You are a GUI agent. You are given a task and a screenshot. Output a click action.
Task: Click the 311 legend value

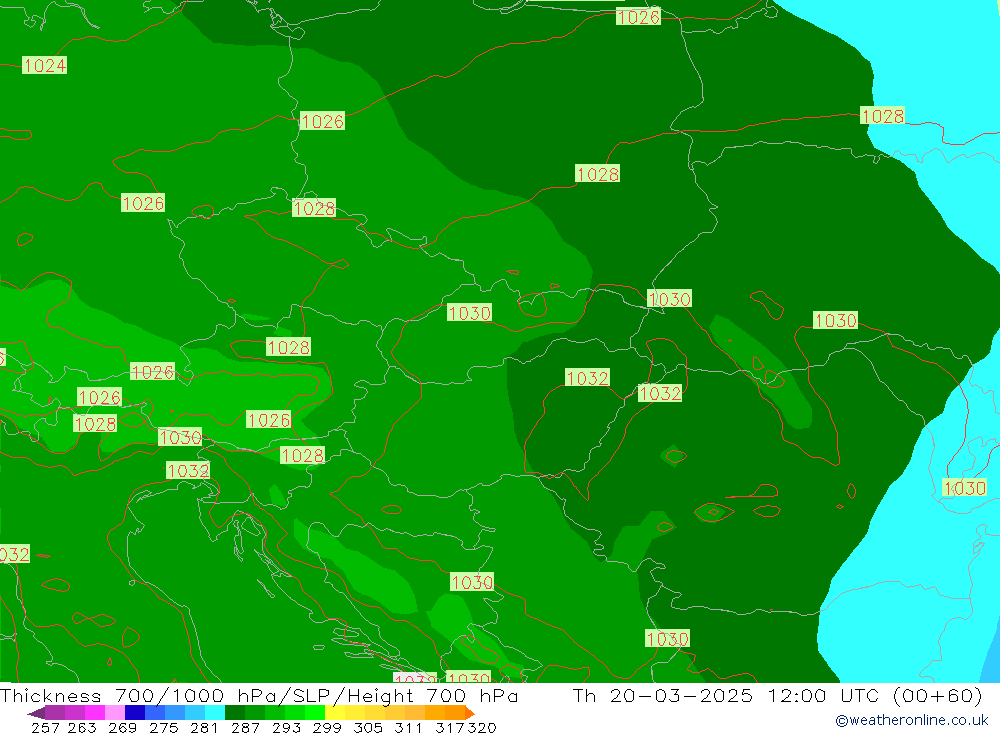click(x=408, y=727)
